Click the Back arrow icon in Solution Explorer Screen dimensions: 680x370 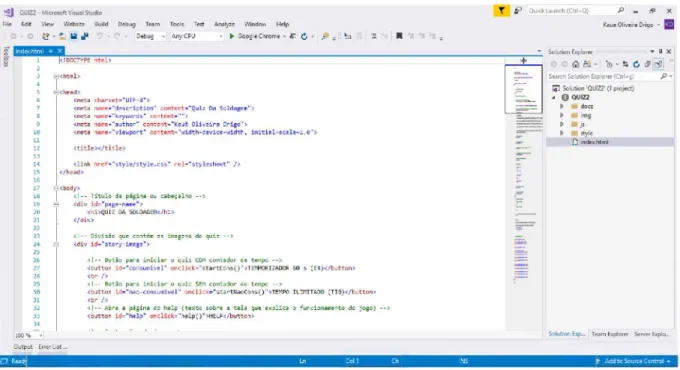(x=554, y=64)
